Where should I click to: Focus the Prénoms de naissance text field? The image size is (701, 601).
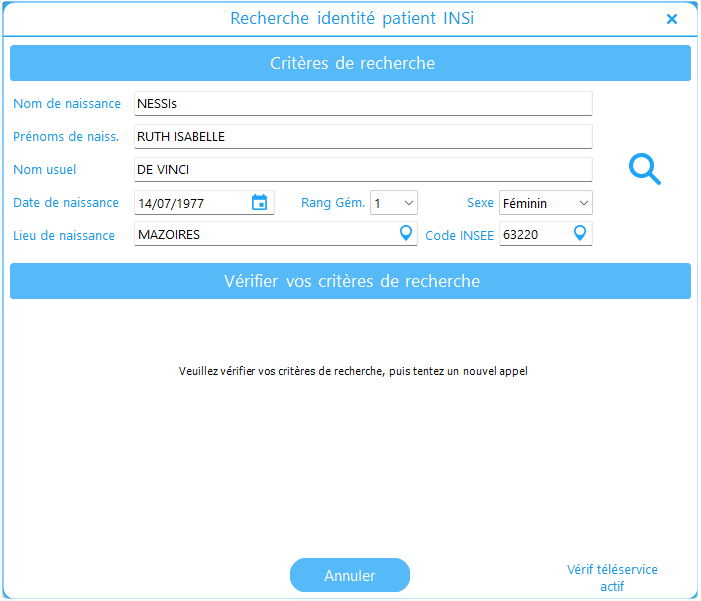click(x=362, y=137)
